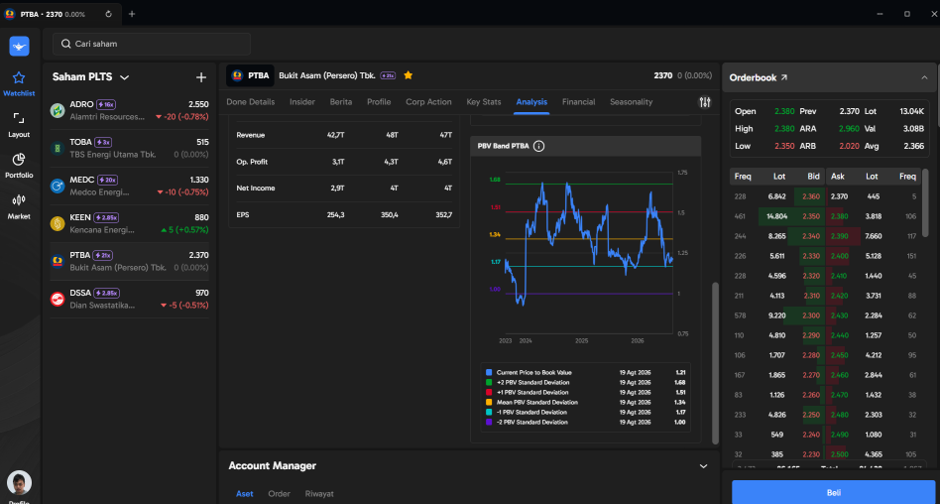The height and width of the screenshot is (504, 940).
Task: Open the Portfolio pie chart icon
Action: tap(19, 159)
